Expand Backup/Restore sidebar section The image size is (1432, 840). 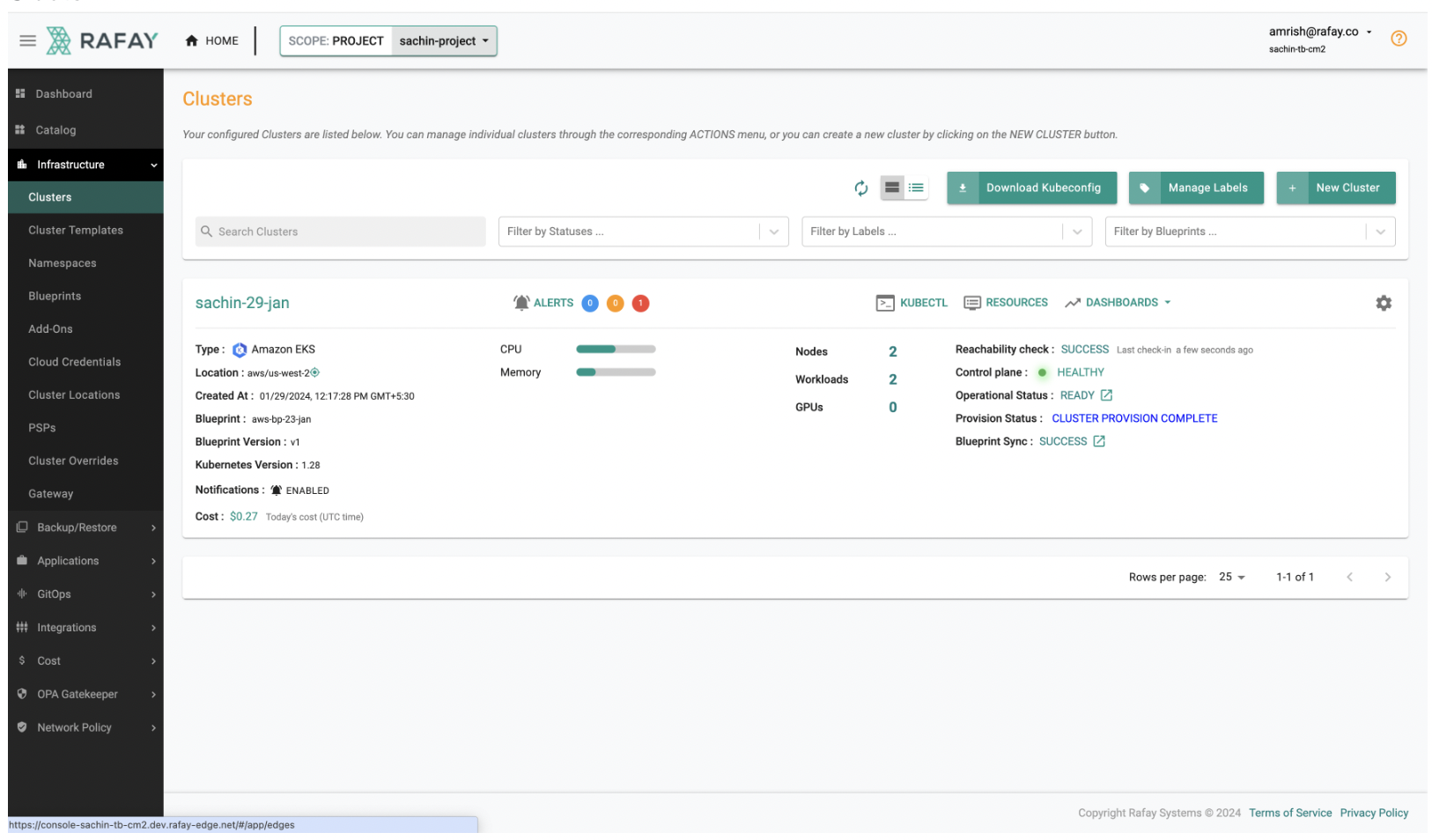pyautogui.click(x=85, y=527)
